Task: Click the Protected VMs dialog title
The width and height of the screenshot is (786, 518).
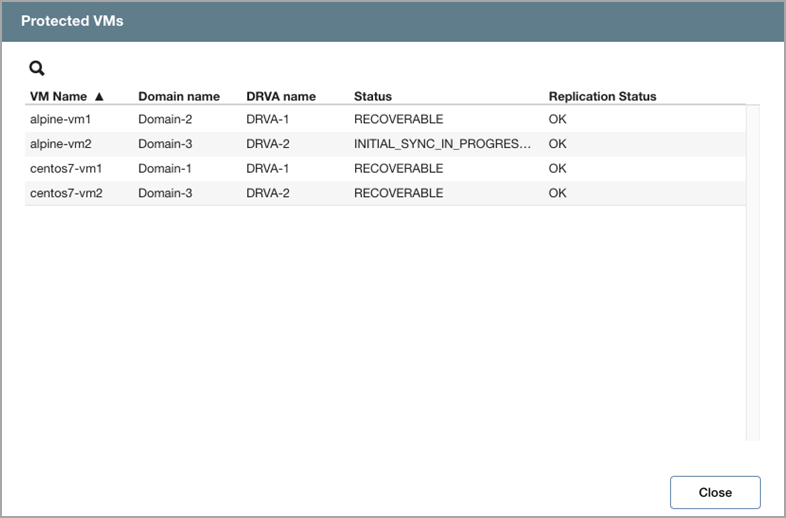Action: click(72, 21)
